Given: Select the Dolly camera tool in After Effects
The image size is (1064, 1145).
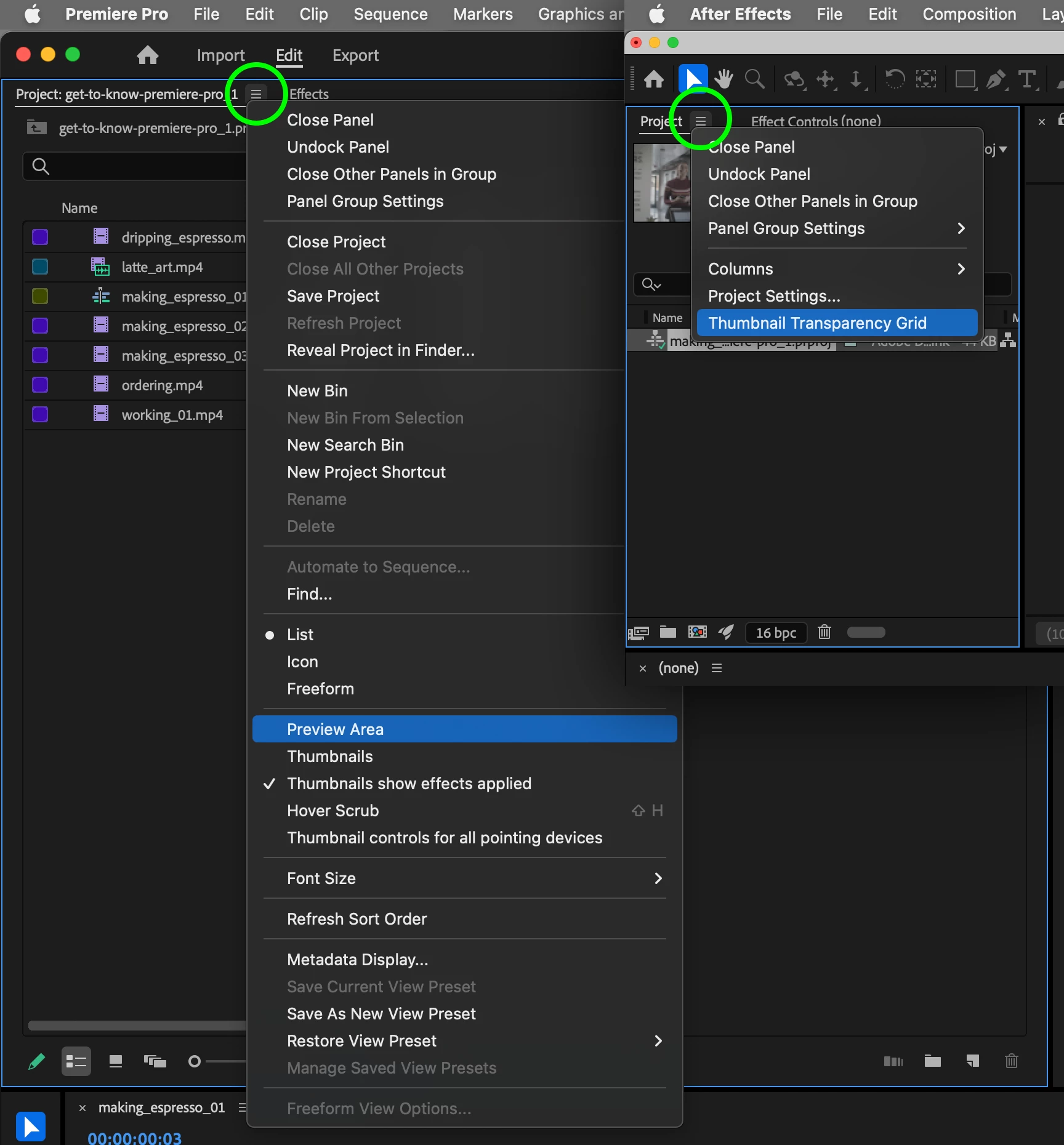Looking at the screenshot, I should point(856,79).
